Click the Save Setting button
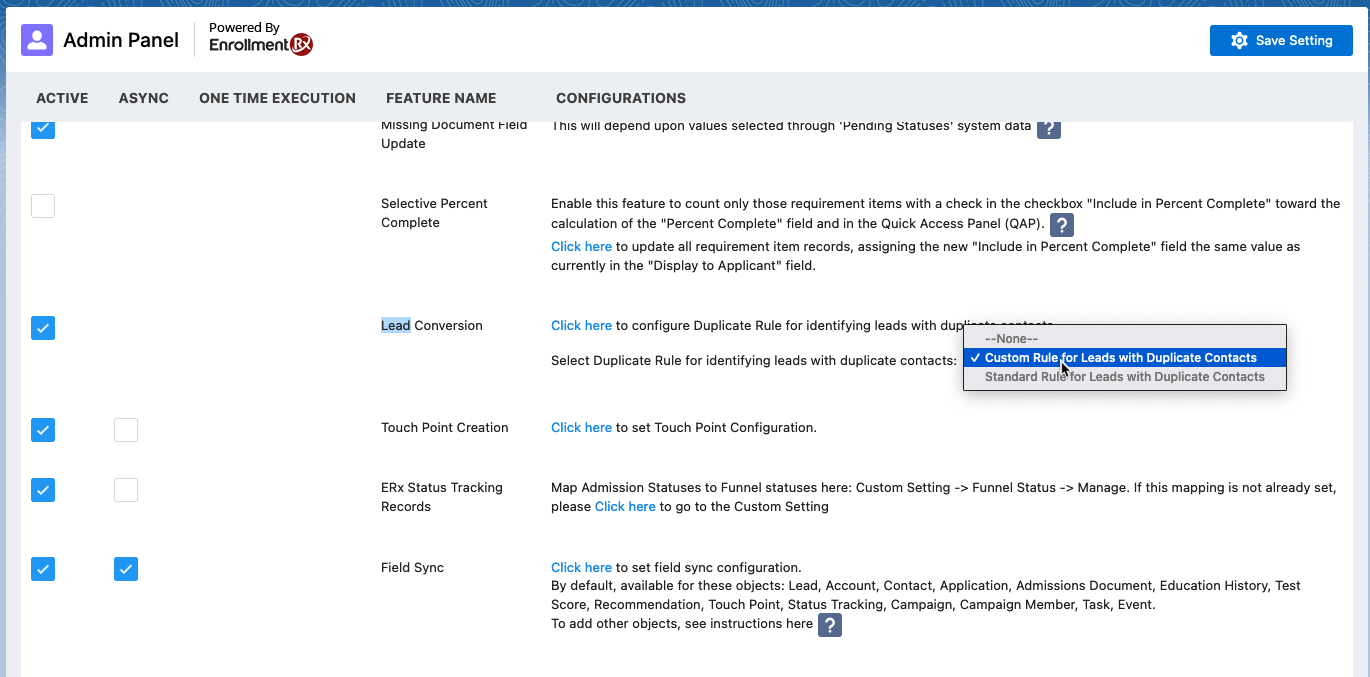Image resolution: width=1370 pixels, height=677 pixels. [1281, 41]
